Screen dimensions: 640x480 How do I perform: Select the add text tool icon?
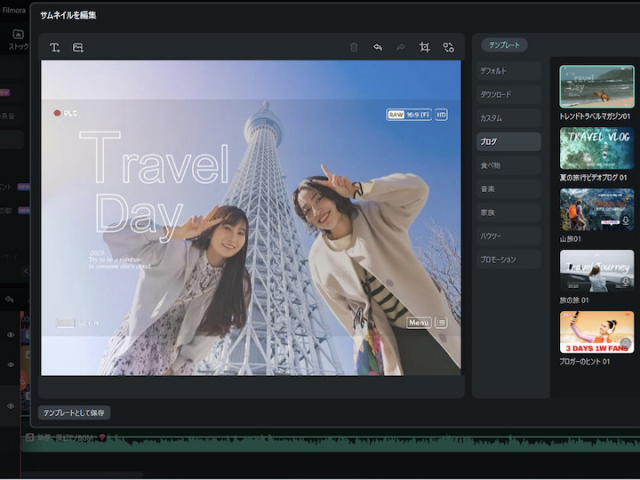[x=55, y=47]
